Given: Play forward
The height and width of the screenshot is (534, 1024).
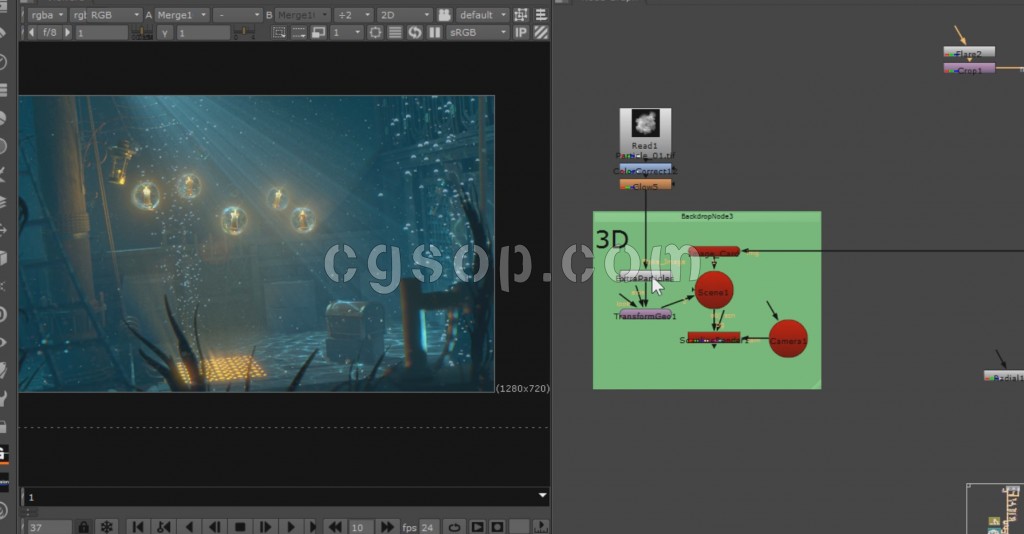Looking at the screenshot, I should pyautogui.click(x=291, y=527).
